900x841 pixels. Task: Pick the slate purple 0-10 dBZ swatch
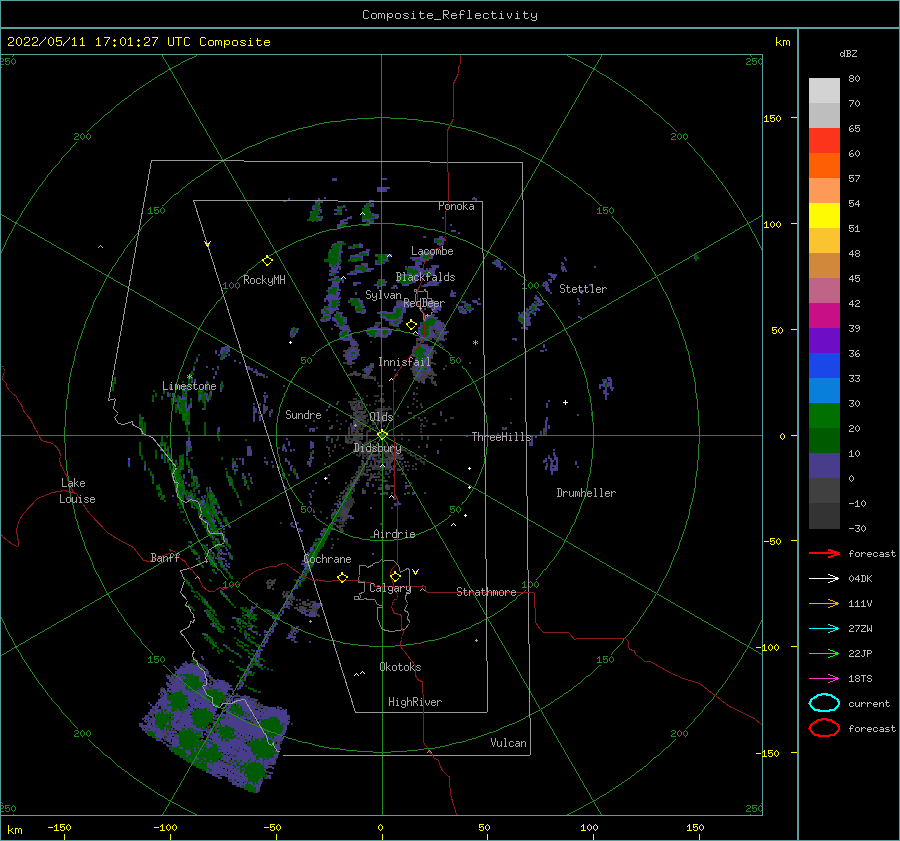[x=824, y=465]
